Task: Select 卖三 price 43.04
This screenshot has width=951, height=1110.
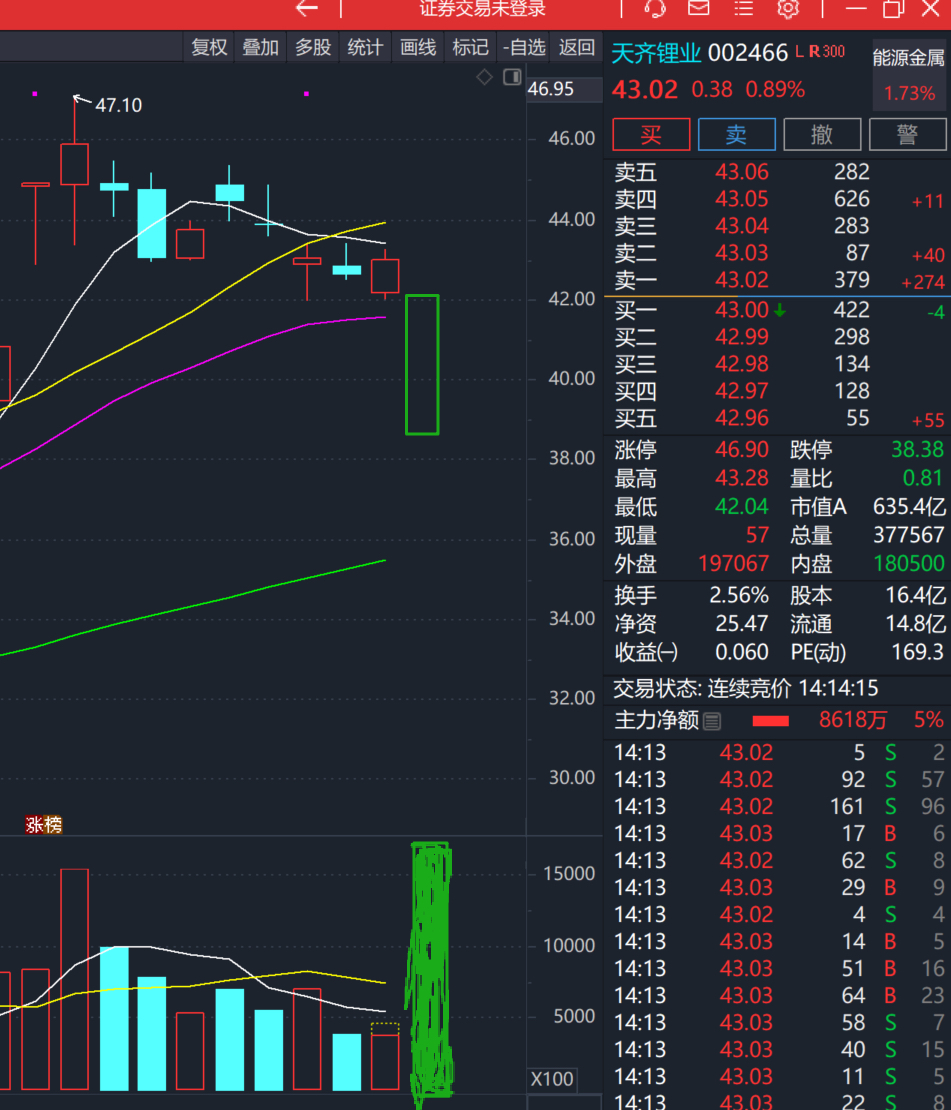Action: click(x=741, y=226)
